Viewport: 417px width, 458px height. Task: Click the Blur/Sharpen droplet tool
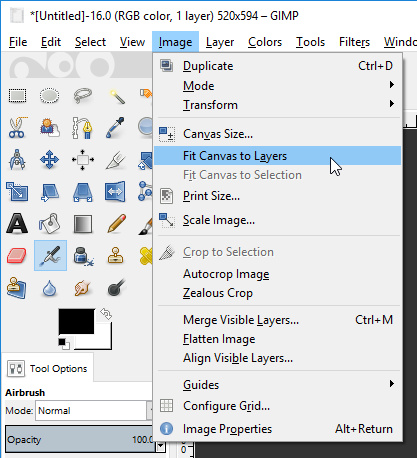[49, 288]
